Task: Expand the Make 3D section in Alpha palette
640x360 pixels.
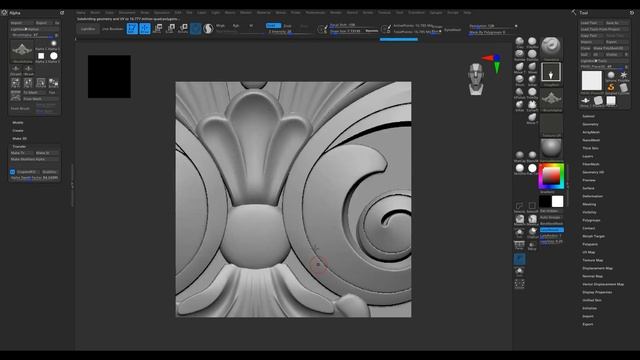Action: (19, 138)
